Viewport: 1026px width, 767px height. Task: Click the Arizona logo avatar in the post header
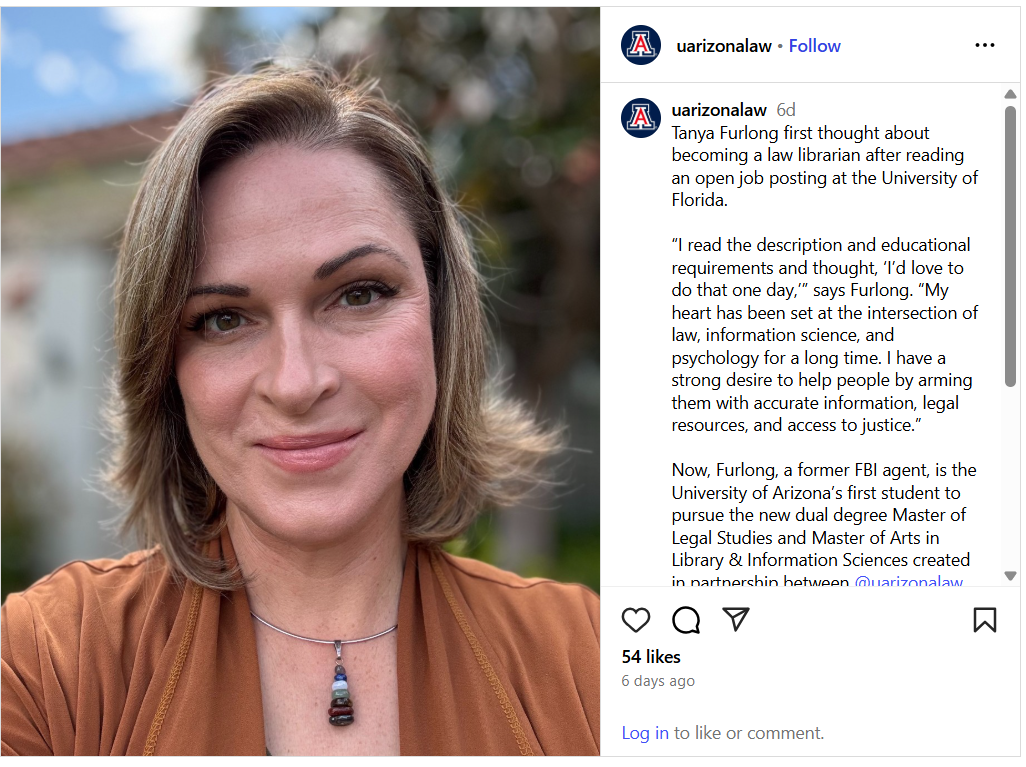tap(641, 45)
